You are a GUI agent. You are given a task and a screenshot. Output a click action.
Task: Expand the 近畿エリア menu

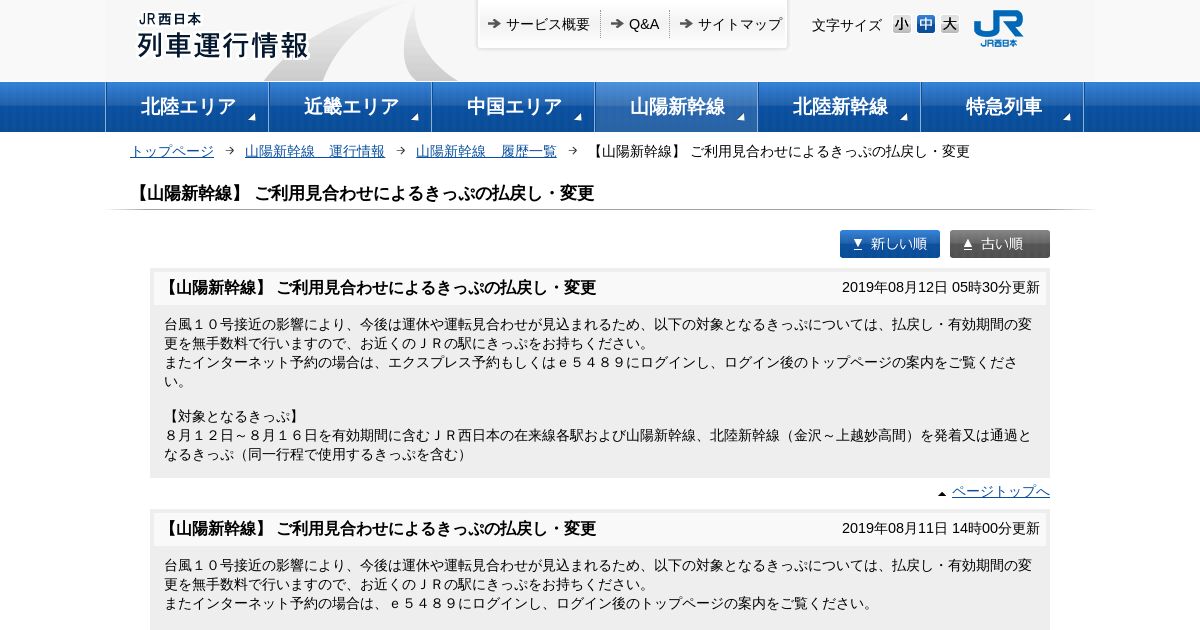tap(350, 107)
